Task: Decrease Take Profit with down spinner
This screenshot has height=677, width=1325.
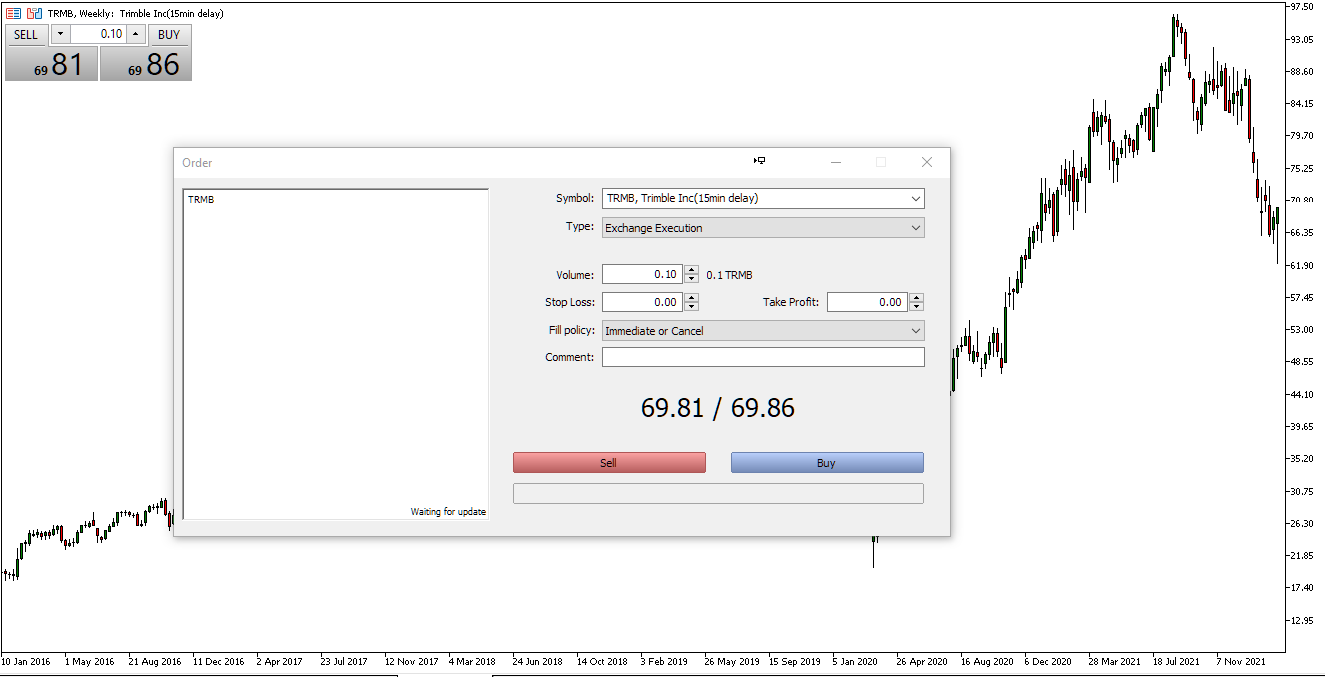Action: click(x=917, y=307)
